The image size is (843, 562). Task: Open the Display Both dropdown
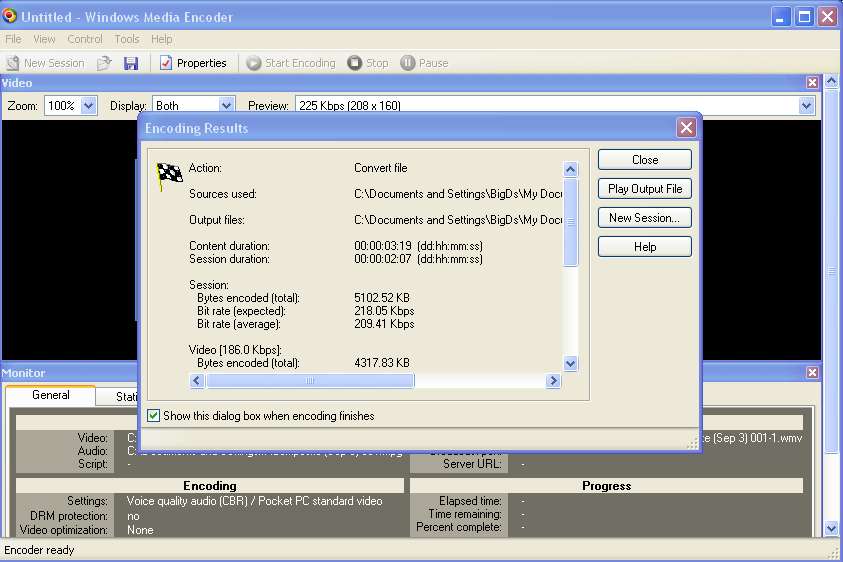[x=226, y=105]
